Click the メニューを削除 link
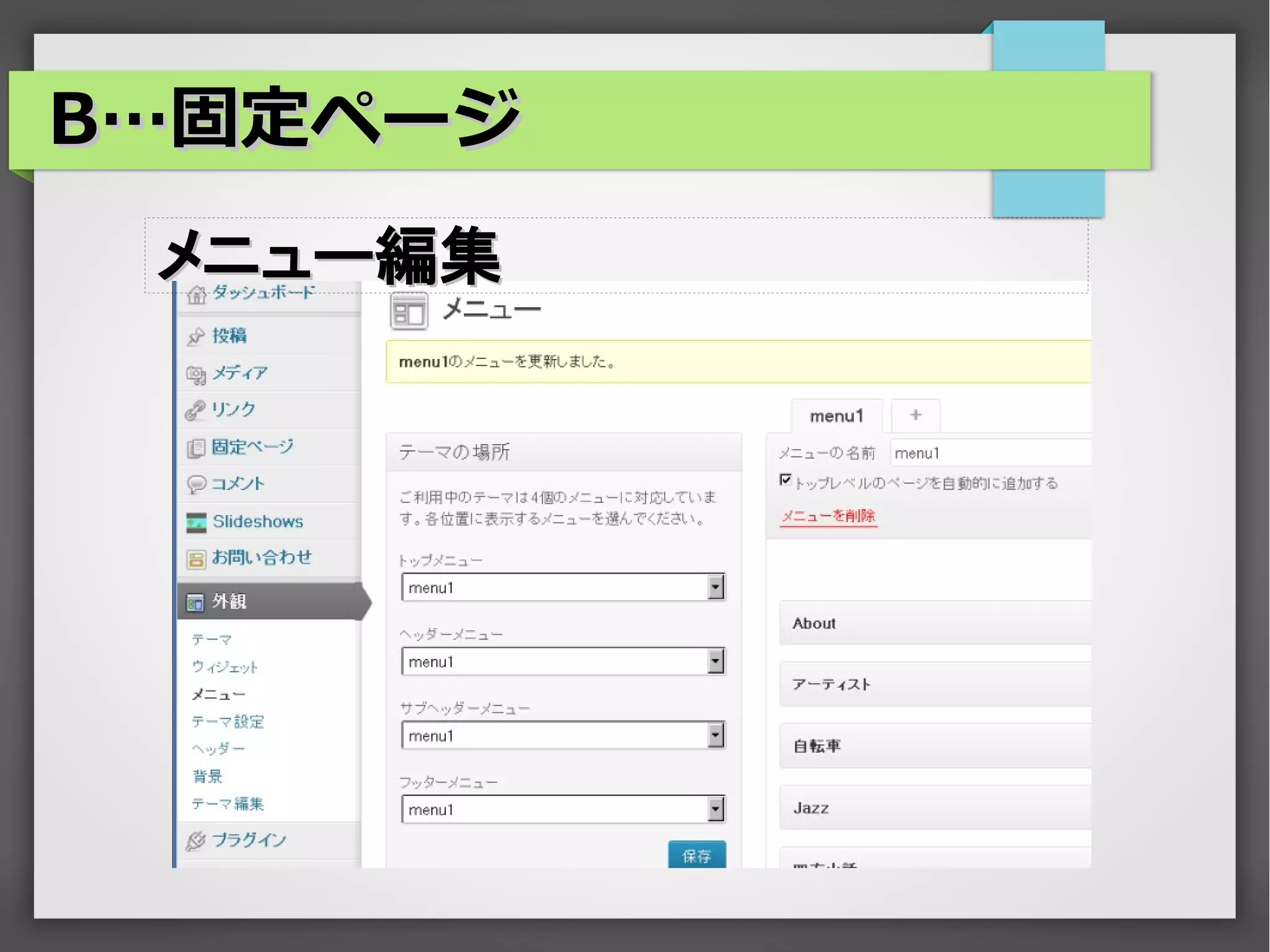 (x=828, y=516)
